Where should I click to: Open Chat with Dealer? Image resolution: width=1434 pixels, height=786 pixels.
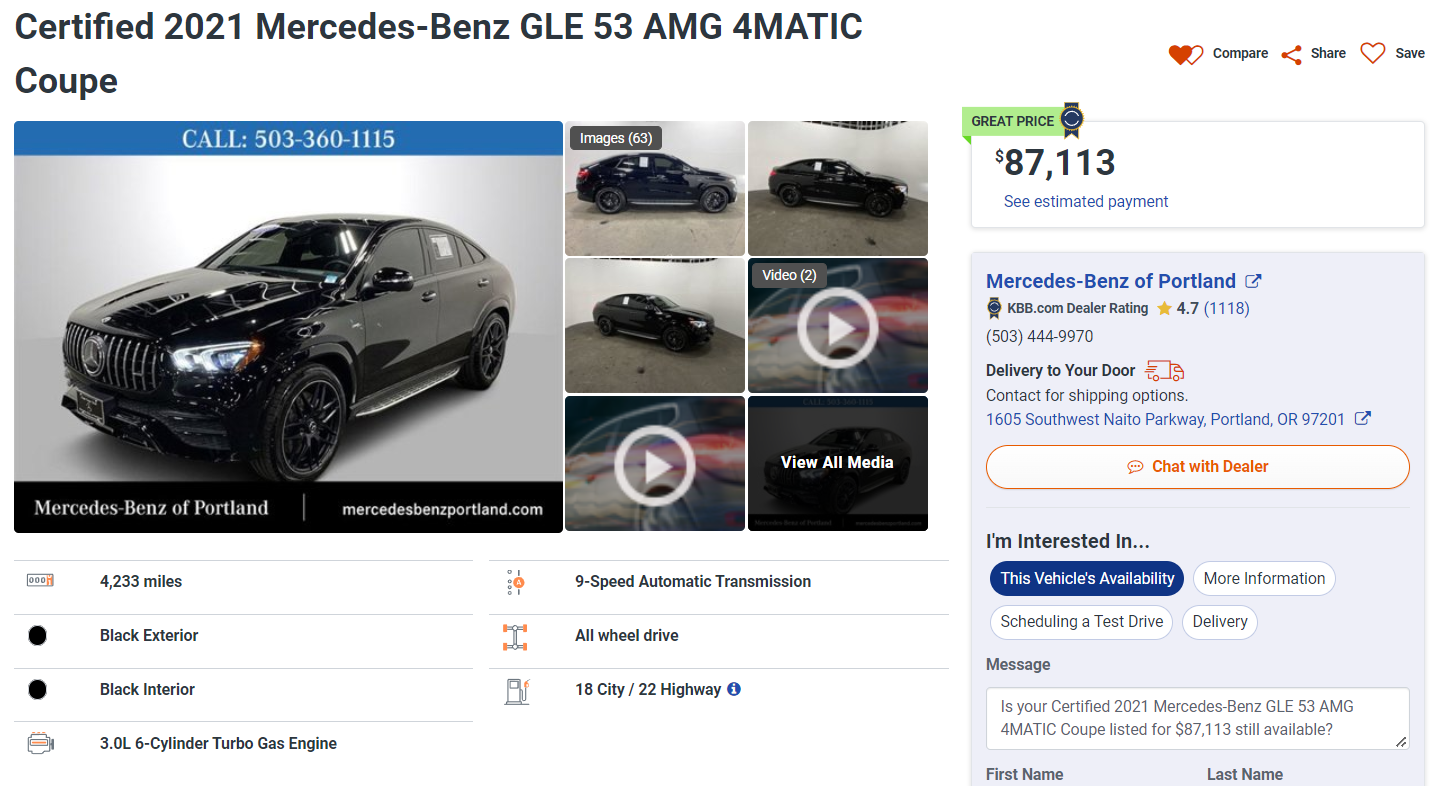[1198, 467]
